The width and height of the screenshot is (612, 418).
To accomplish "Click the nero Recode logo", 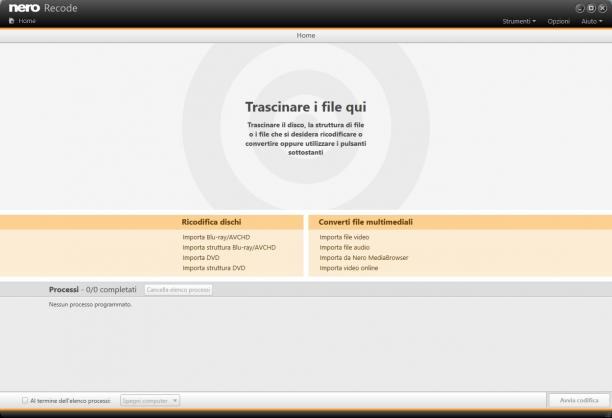I will coord(43,8).
